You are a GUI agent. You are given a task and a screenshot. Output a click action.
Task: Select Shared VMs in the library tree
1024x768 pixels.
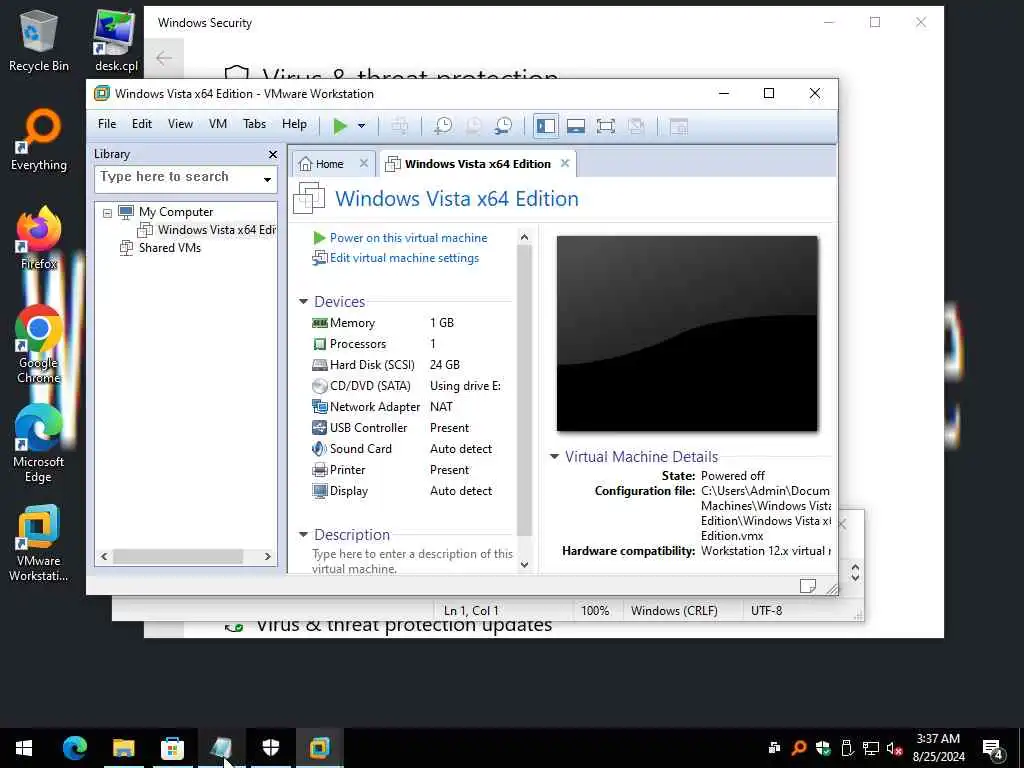[x=170, y=248]
